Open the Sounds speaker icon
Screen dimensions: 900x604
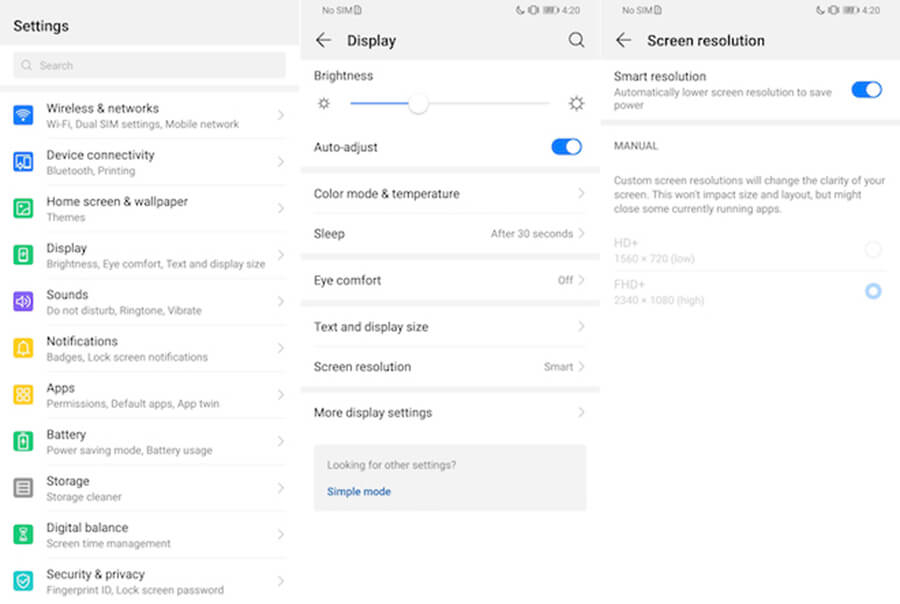coord(23,302)
